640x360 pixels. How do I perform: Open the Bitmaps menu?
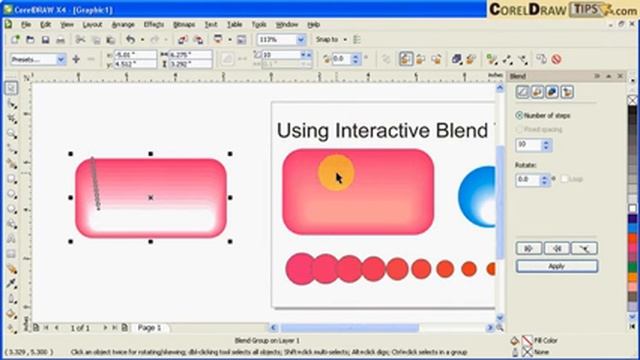[x=184, y=24]
